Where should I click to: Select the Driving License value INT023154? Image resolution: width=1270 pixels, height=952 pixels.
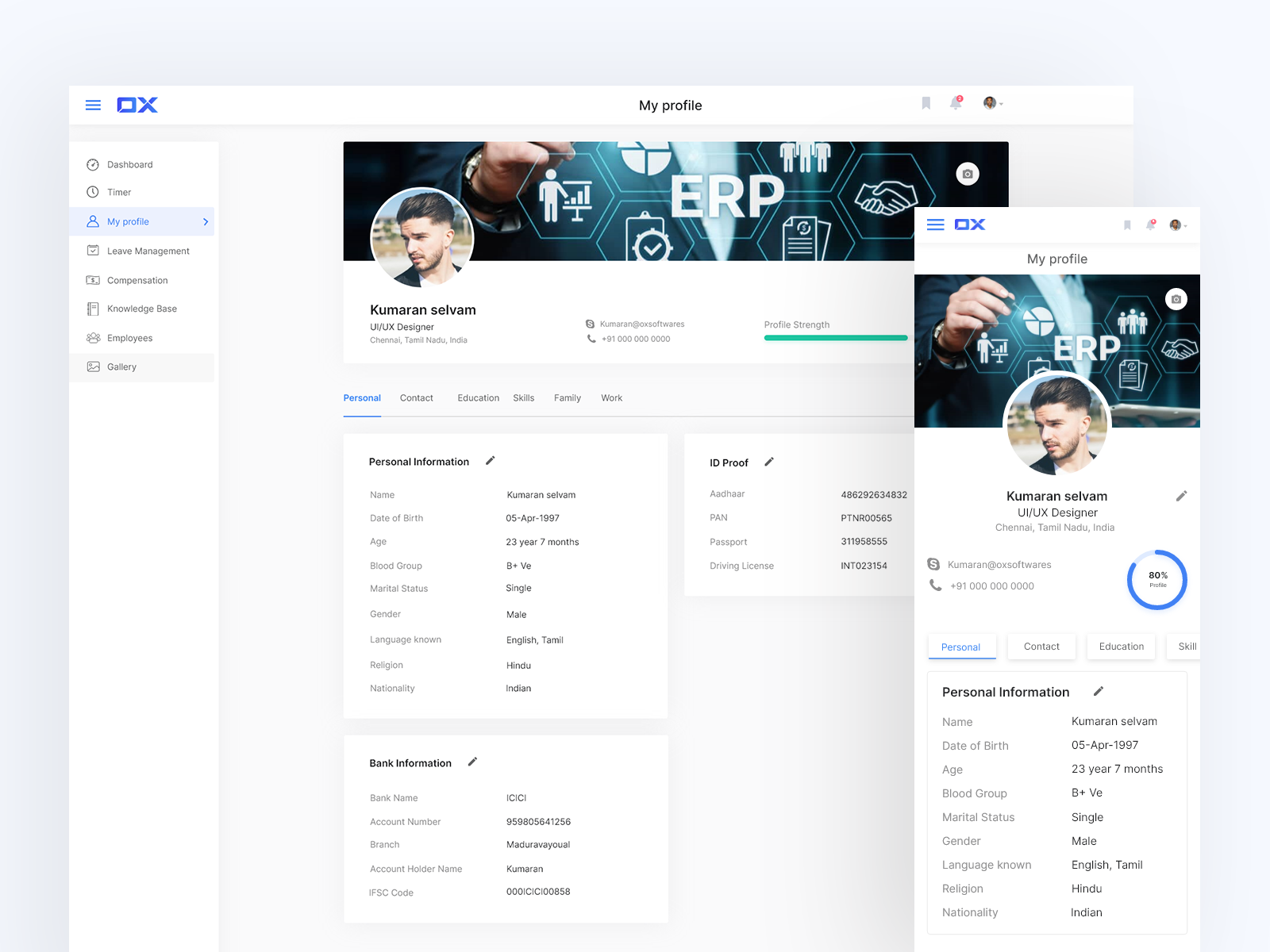pyautogui.click(x=864, y=566)
